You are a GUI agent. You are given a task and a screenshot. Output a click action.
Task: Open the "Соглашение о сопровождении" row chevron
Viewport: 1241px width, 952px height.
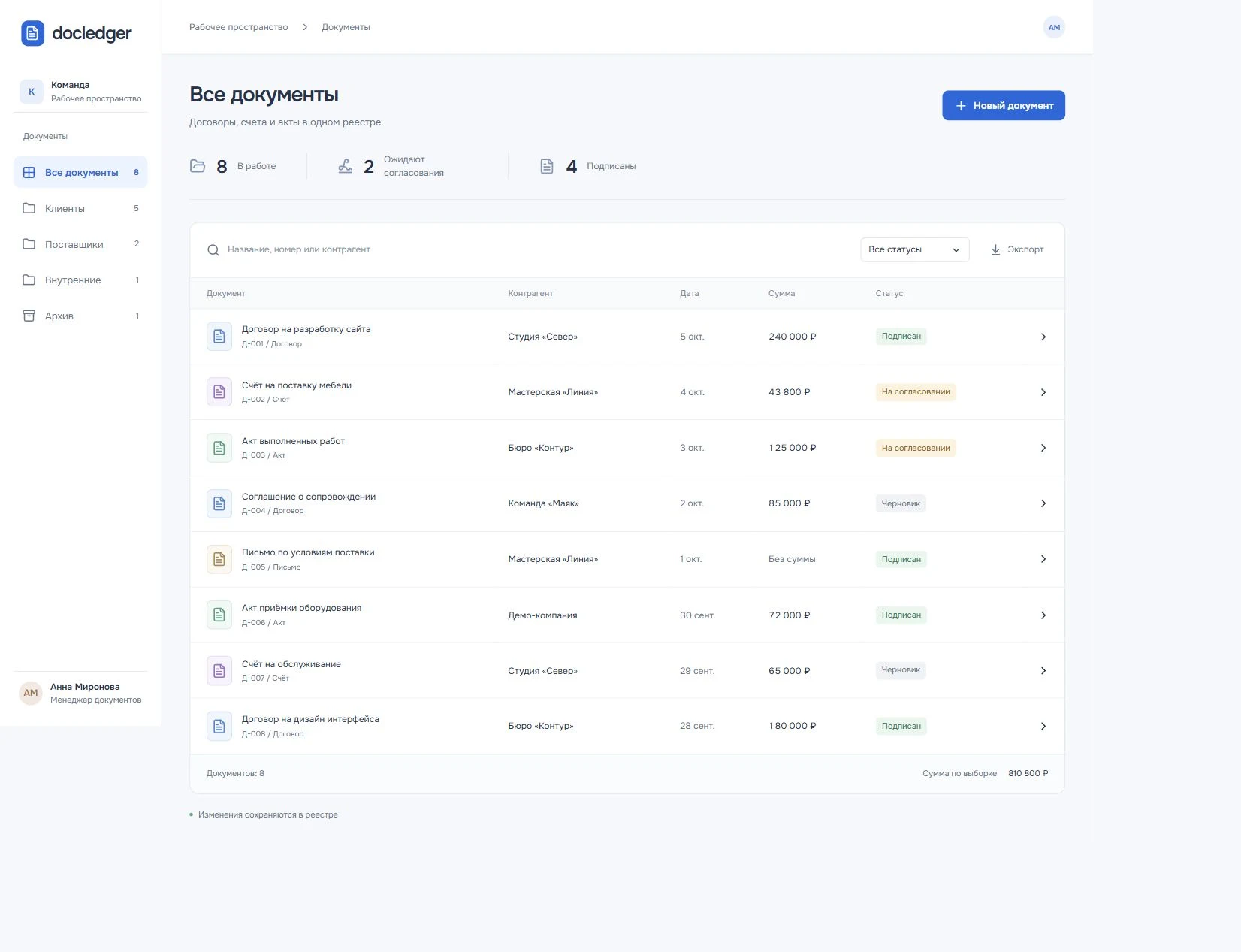[x=1043, y=503]
